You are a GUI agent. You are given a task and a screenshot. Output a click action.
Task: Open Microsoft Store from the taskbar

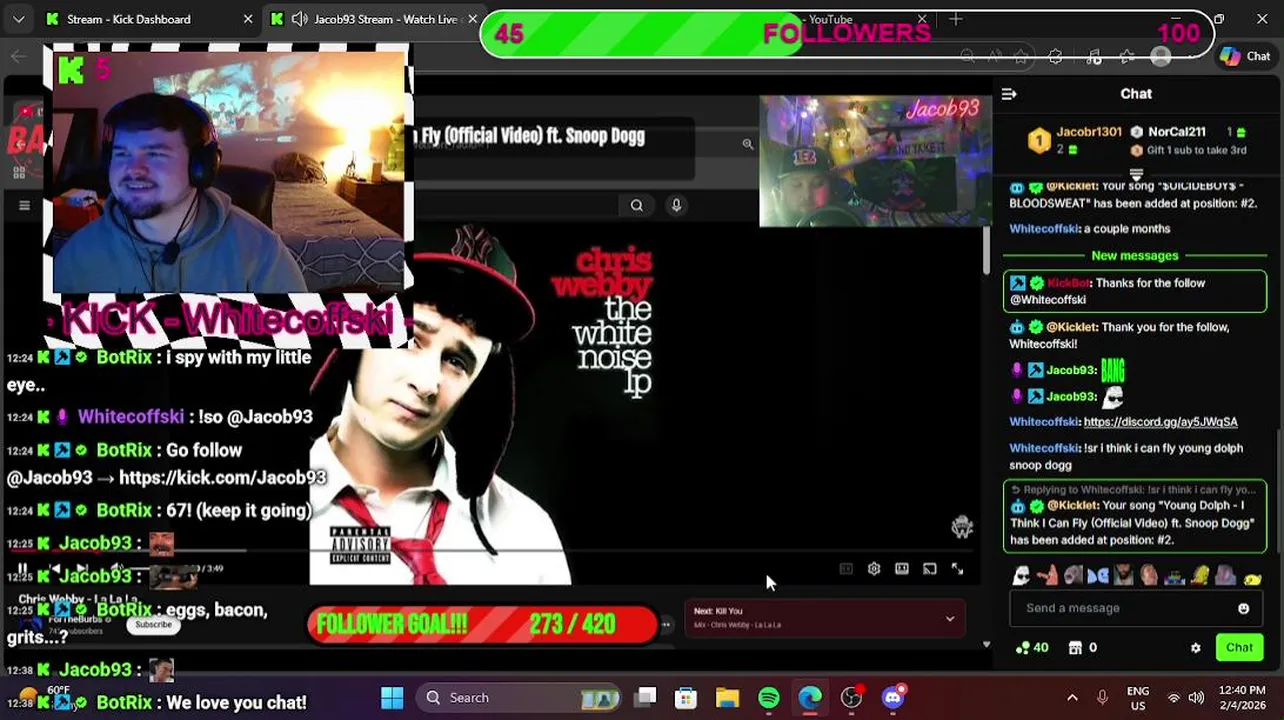click(x=686, y=698)
